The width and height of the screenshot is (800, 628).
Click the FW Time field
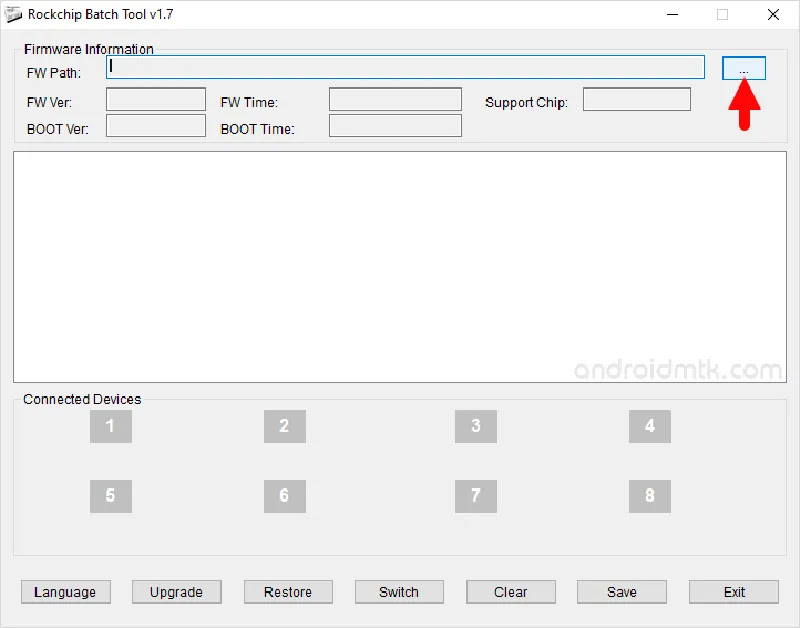pos(395,99)
